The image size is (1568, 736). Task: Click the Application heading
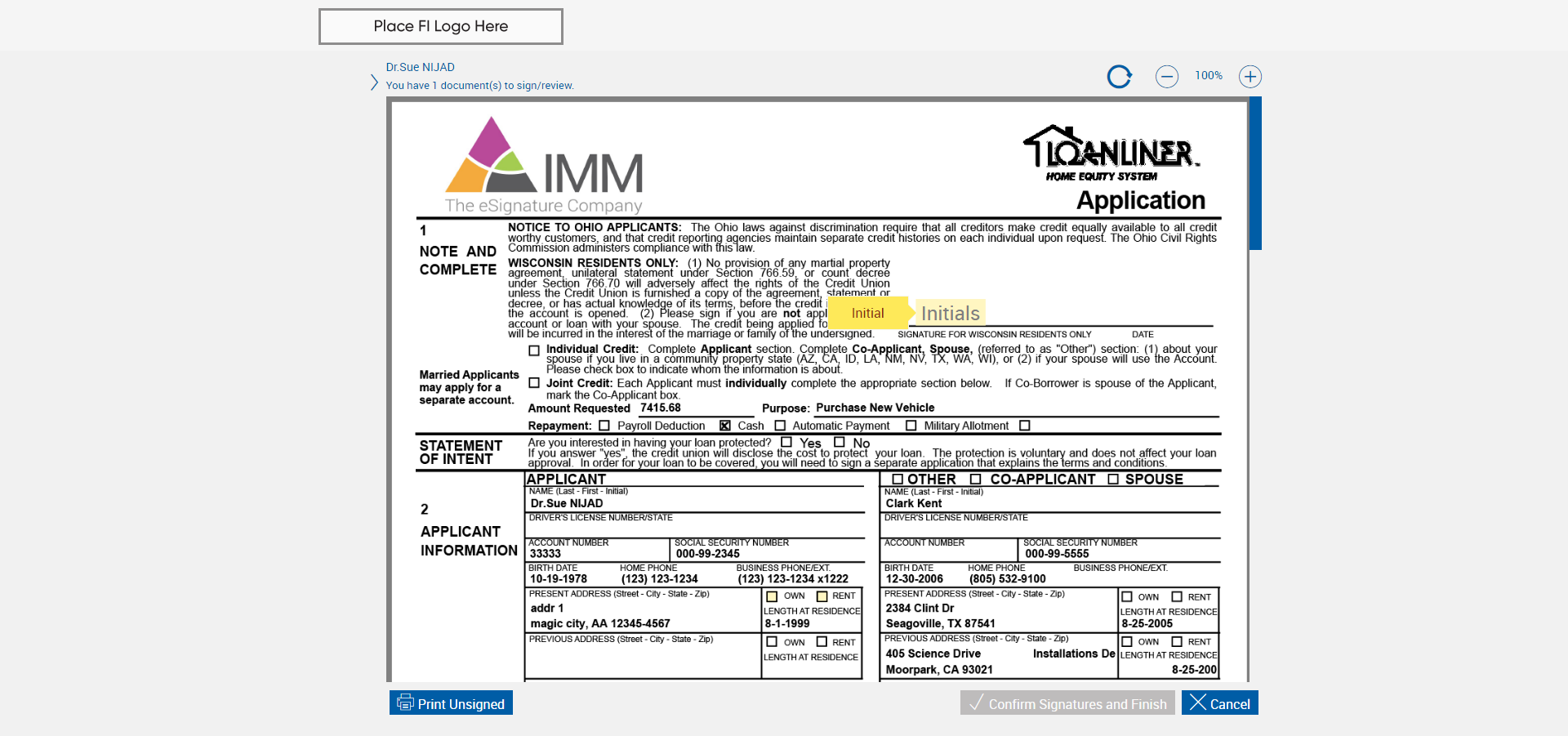coord(1141,200)
